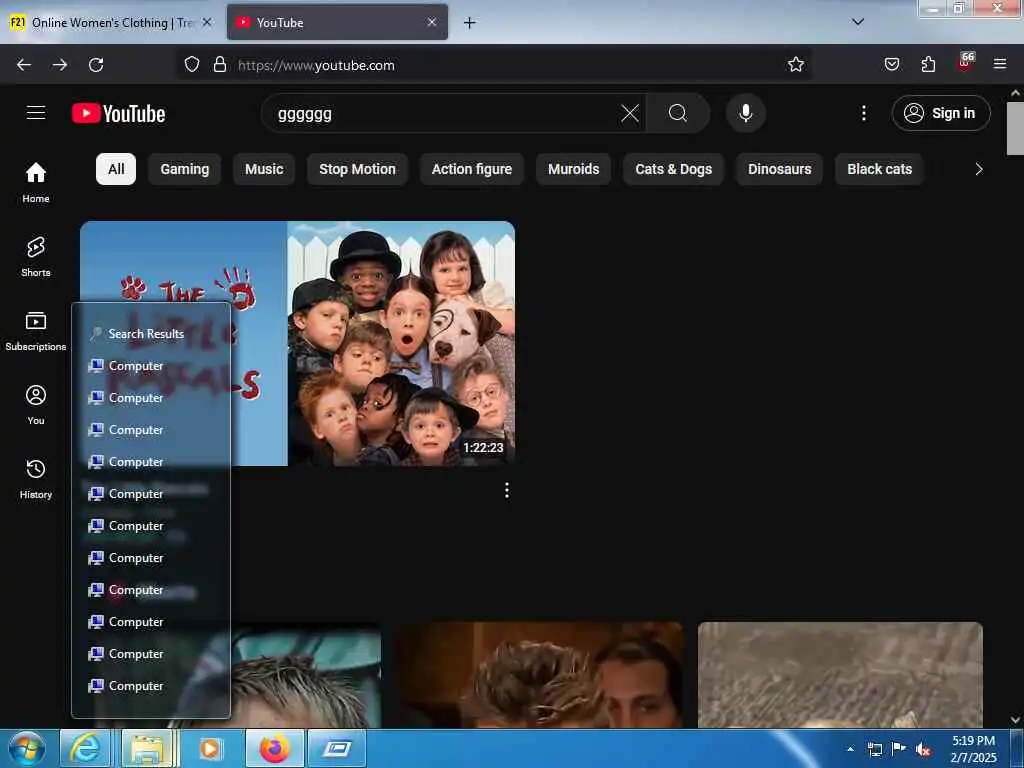This screenshot has height=768, width=1024.
Task: Launch Internet Explorer from the taskbar
Action: 85,748
